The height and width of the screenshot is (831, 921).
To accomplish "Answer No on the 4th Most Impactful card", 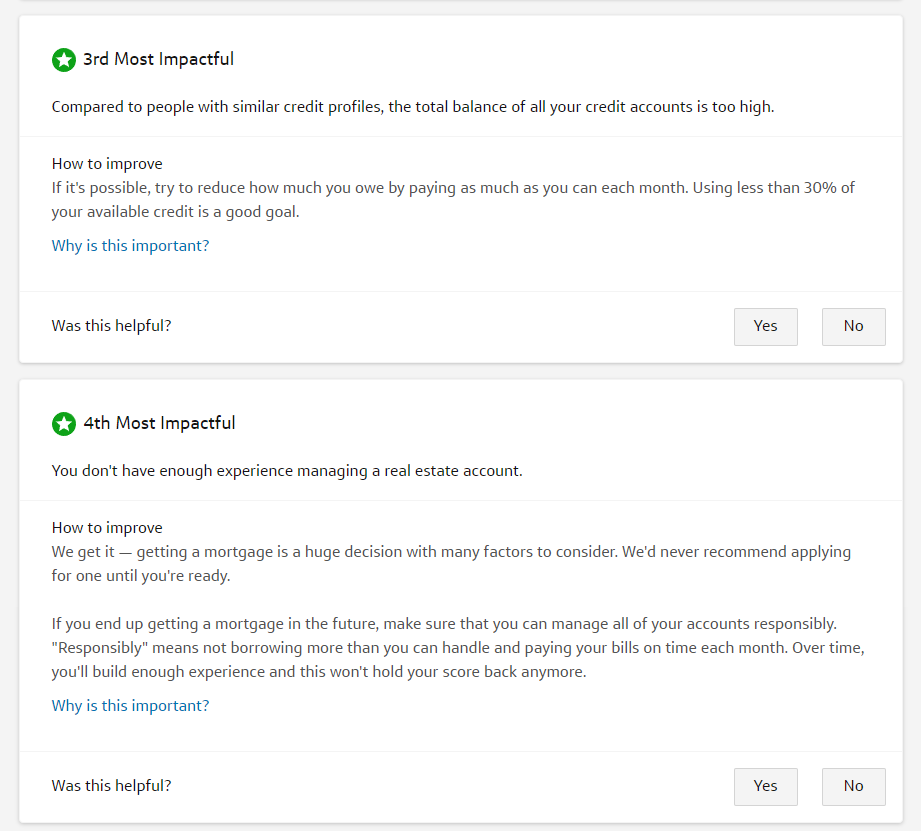I will (853, 786).
